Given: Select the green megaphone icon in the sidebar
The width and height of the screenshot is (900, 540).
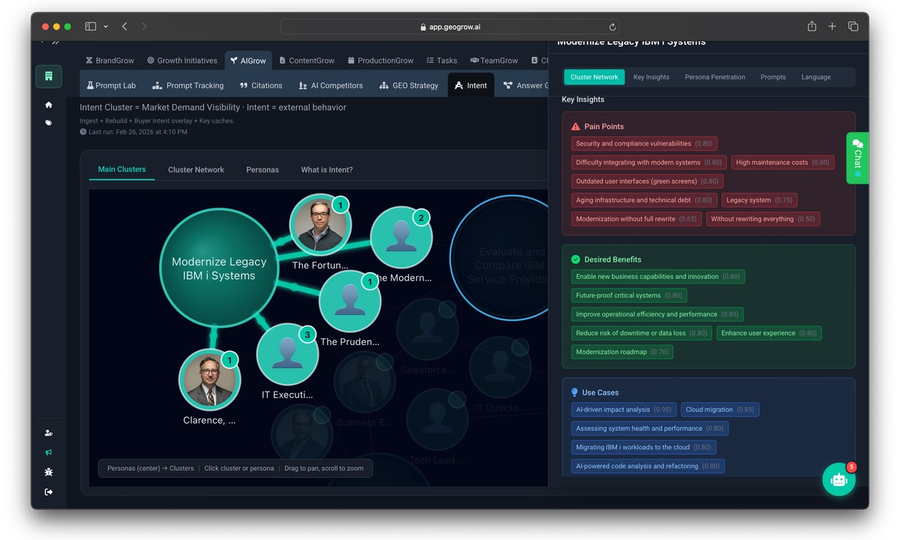Looking at the screenshot, I should click(x=49, y=453).
